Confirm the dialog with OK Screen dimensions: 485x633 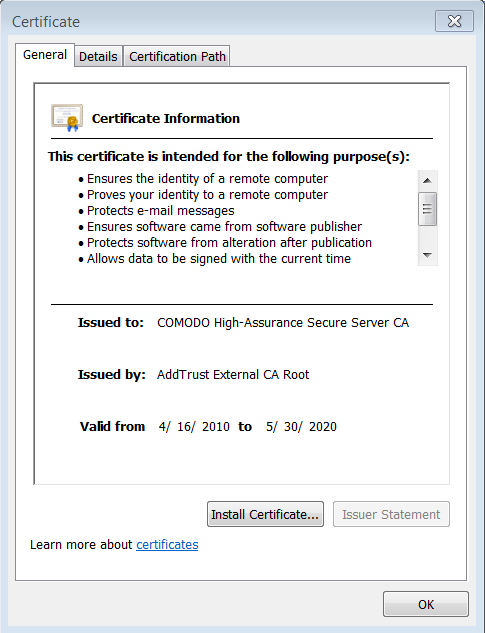click(426, 604)
